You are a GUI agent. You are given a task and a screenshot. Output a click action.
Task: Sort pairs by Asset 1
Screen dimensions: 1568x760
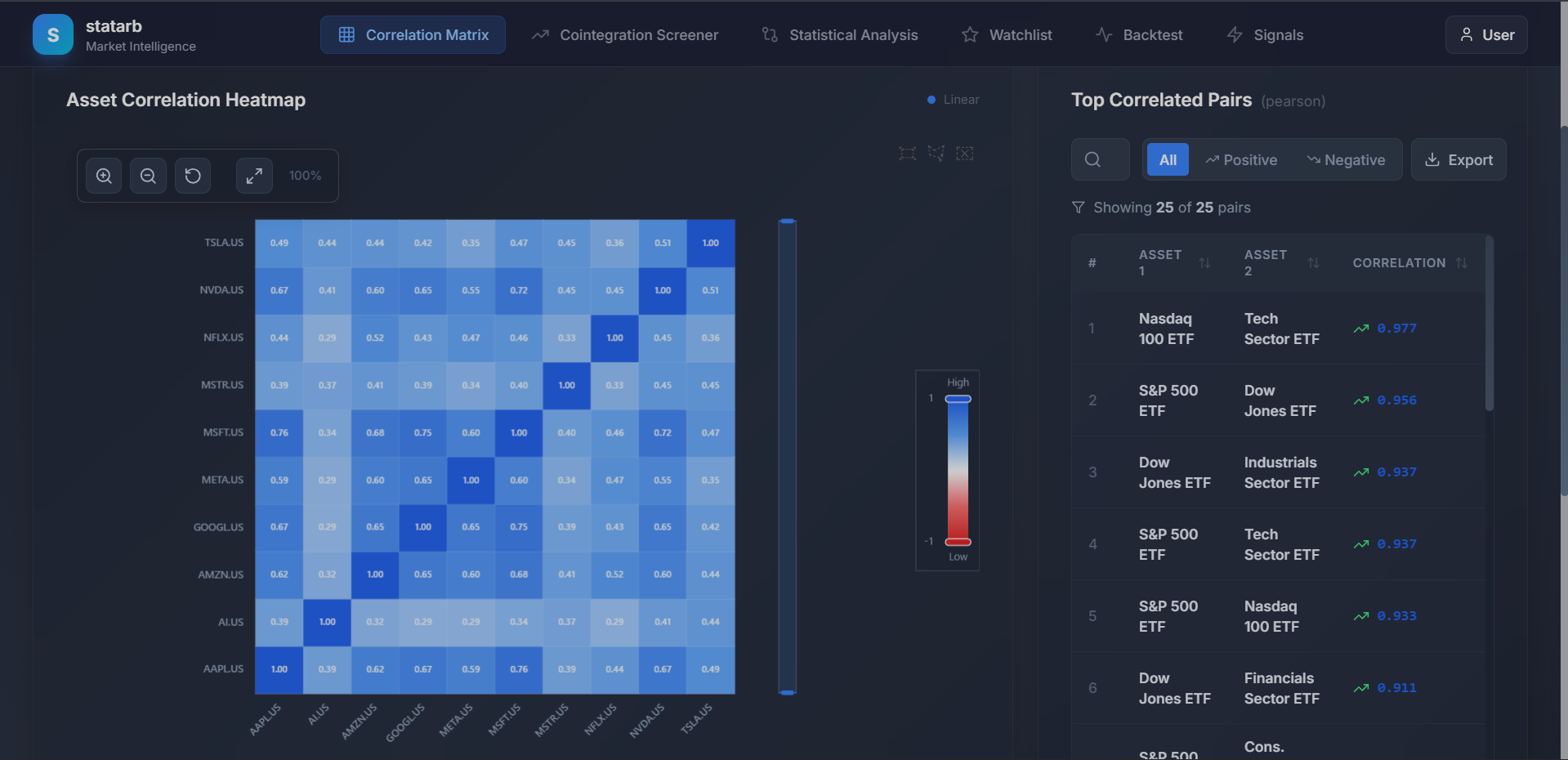pyautogui.click(x=1204, y=262)
